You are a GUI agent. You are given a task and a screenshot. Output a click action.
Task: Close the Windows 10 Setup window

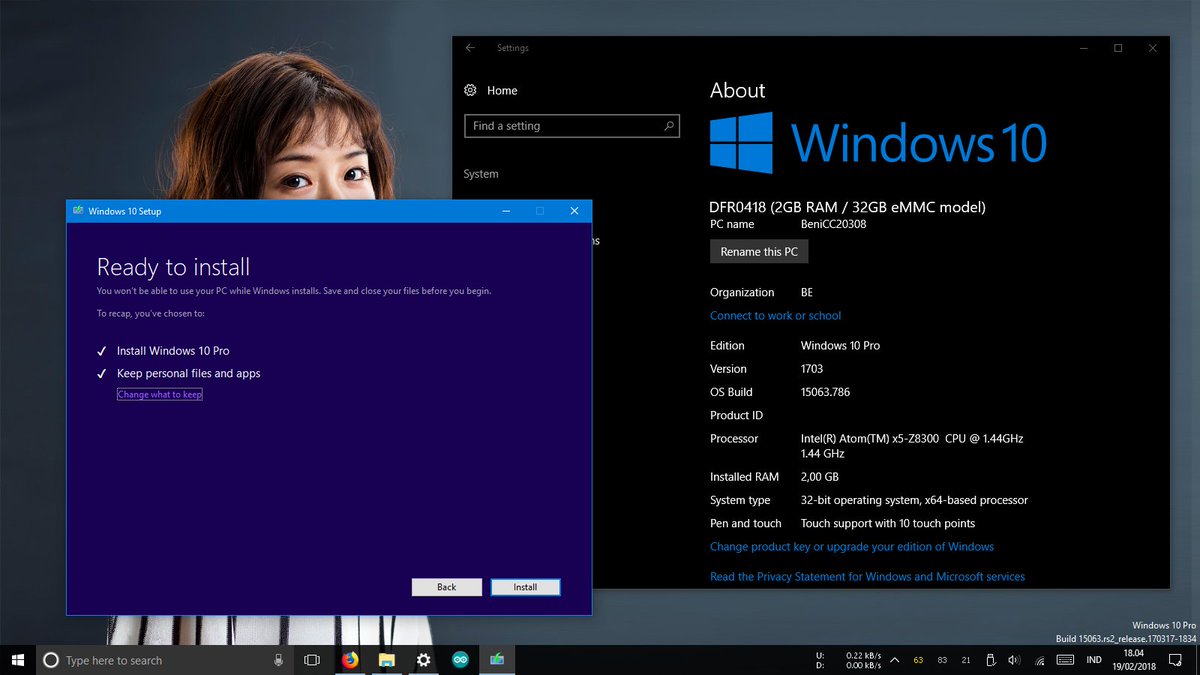click(x=574, y=211)
